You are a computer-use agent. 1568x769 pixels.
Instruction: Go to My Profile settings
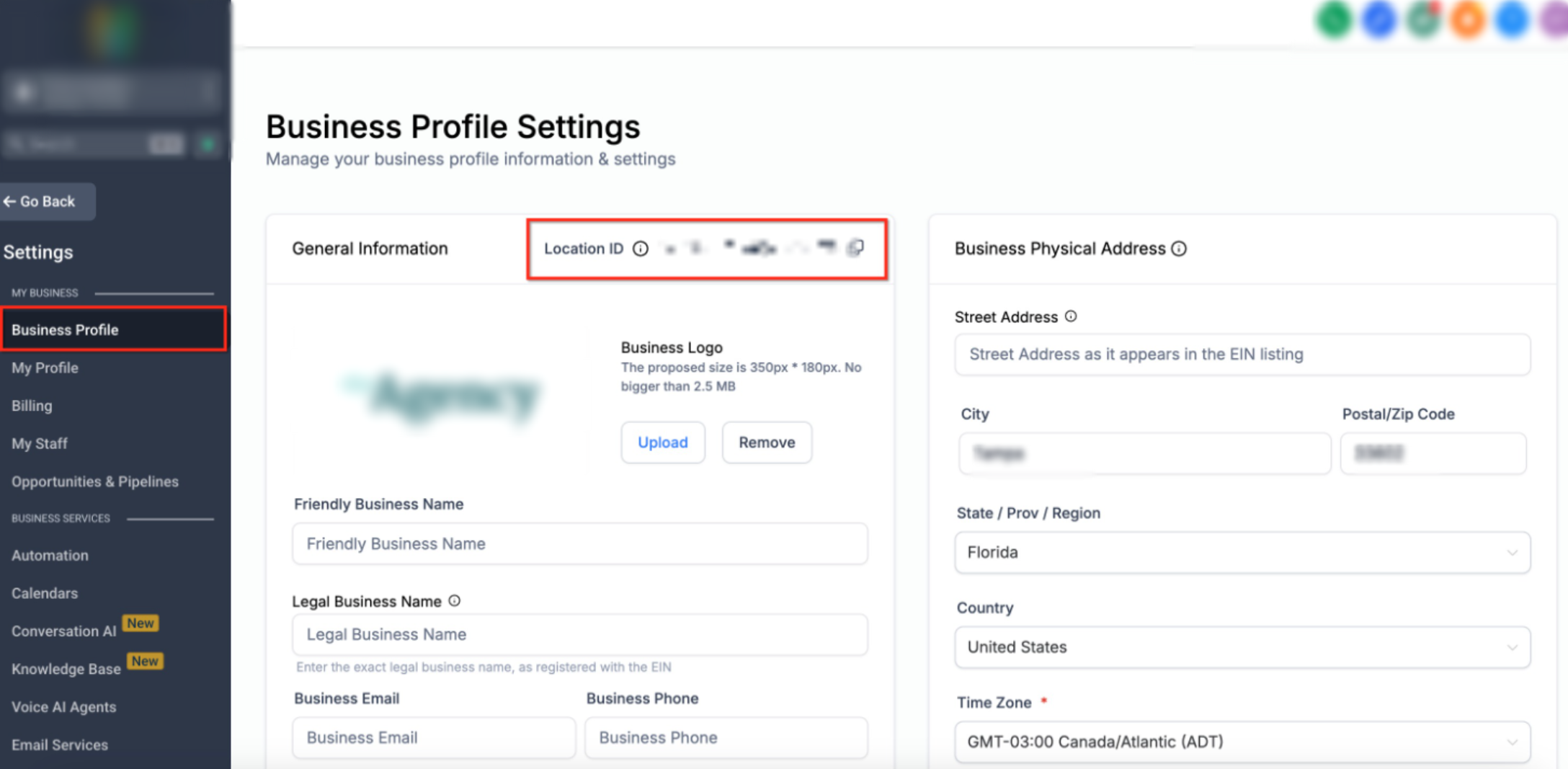[45, 368]
